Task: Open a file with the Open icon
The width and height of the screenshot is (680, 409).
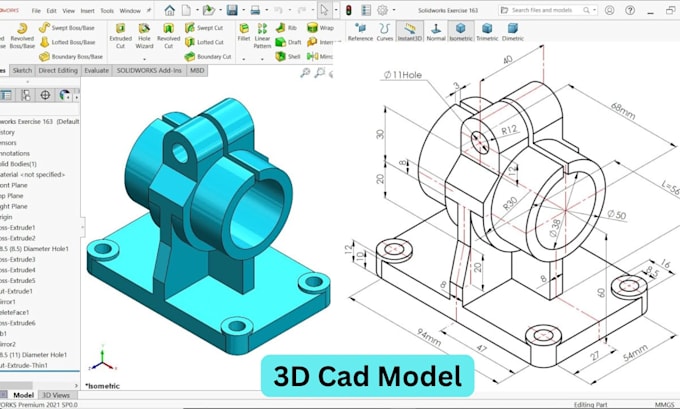Action: pos(209,10)
